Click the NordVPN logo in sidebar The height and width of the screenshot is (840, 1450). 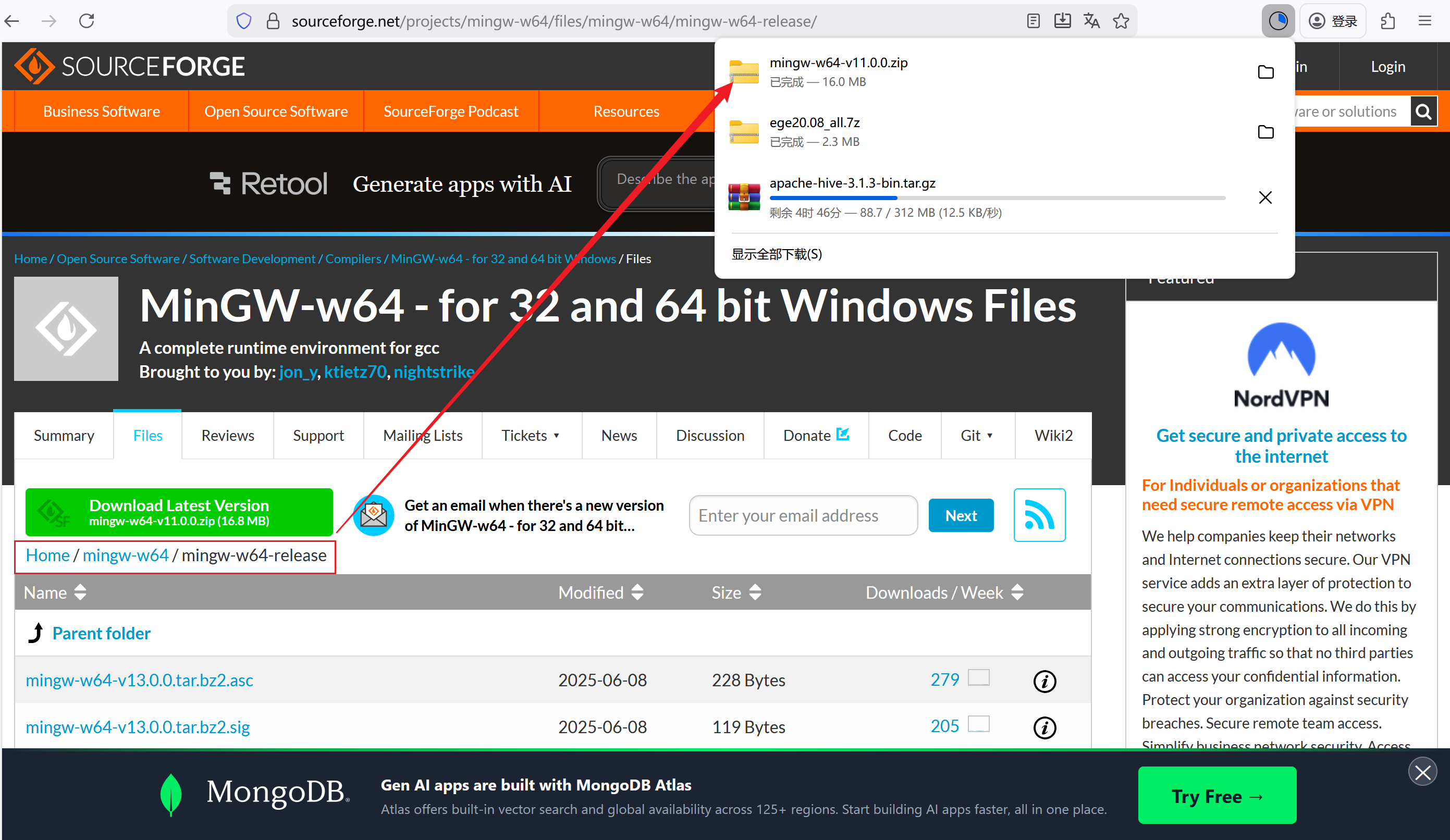pyautogui.click(x=1281, y=365)
